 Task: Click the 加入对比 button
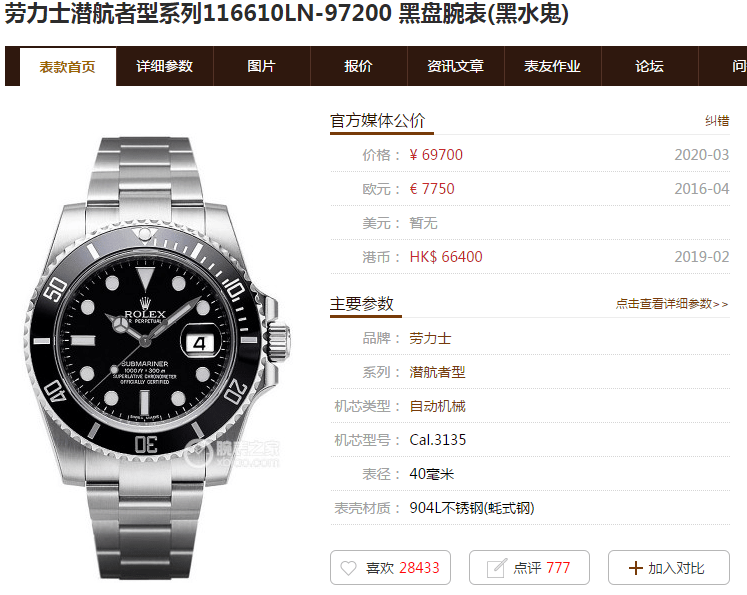click(668, 567)
